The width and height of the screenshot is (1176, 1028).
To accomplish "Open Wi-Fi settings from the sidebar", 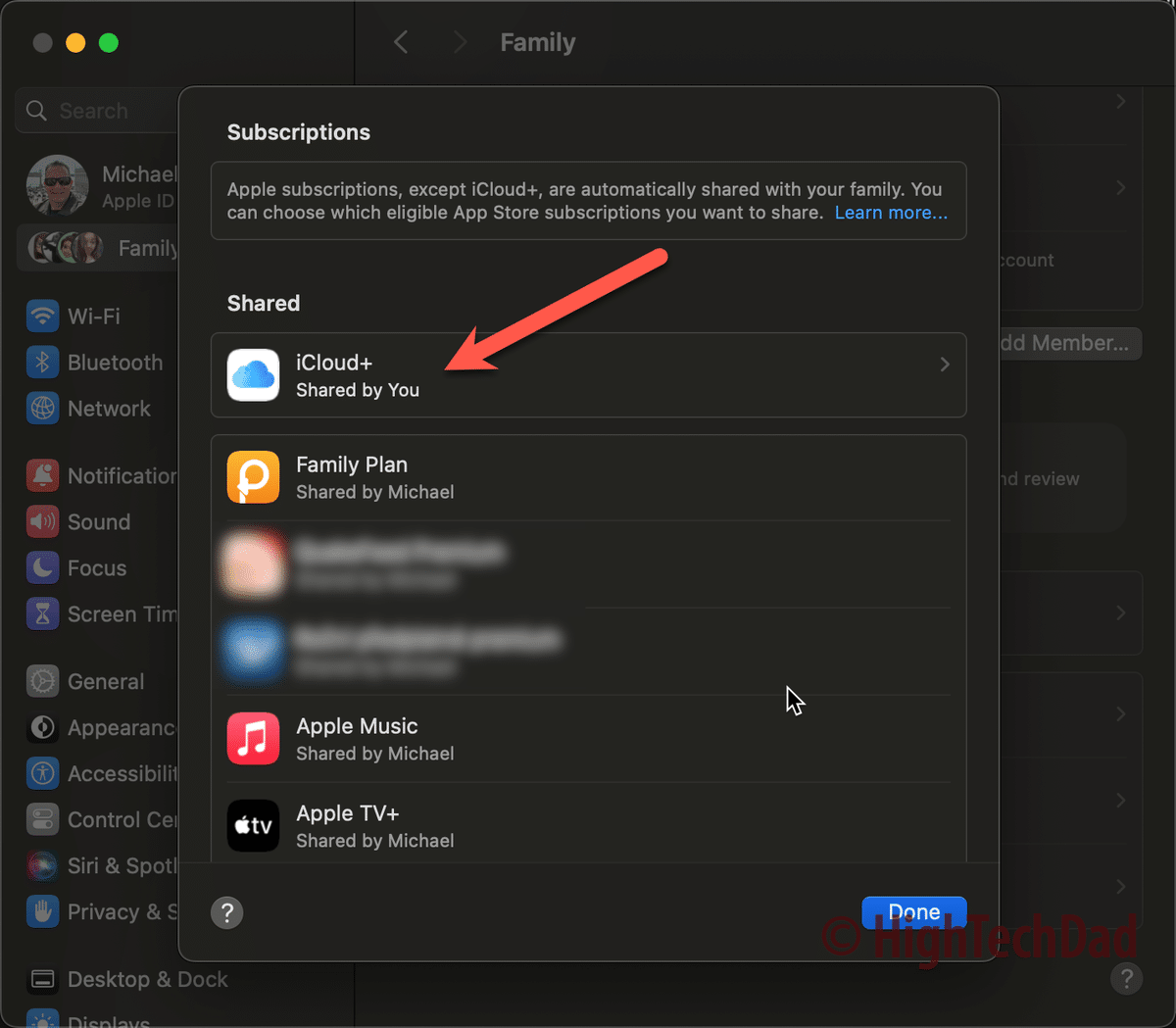I will [x=93, y=316].
